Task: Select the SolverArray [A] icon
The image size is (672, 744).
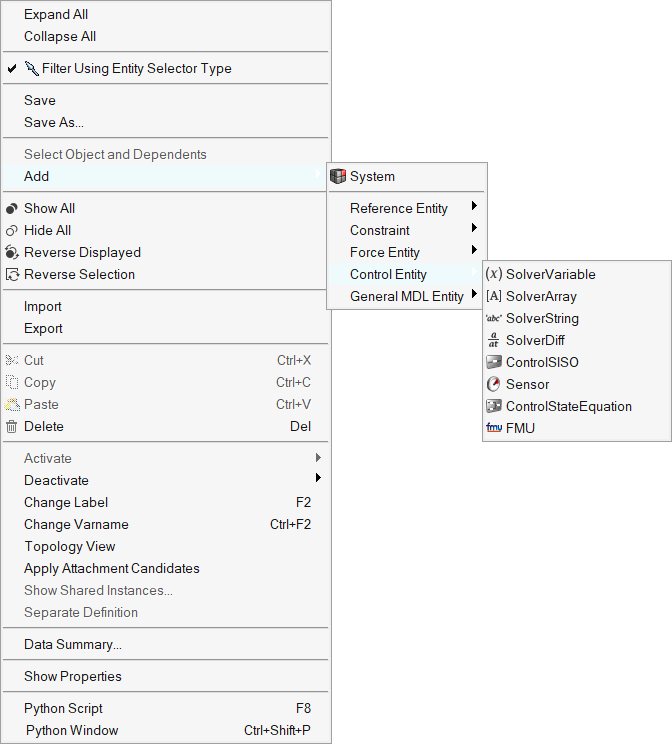Action: (493, 296)
